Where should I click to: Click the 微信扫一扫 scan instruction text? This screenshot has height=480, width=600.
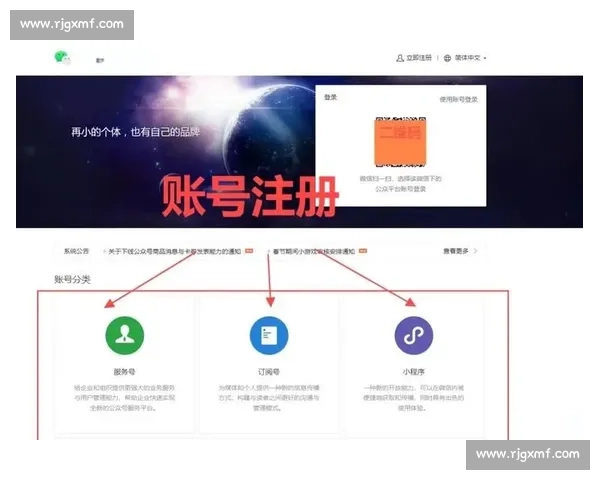(400, 184)
